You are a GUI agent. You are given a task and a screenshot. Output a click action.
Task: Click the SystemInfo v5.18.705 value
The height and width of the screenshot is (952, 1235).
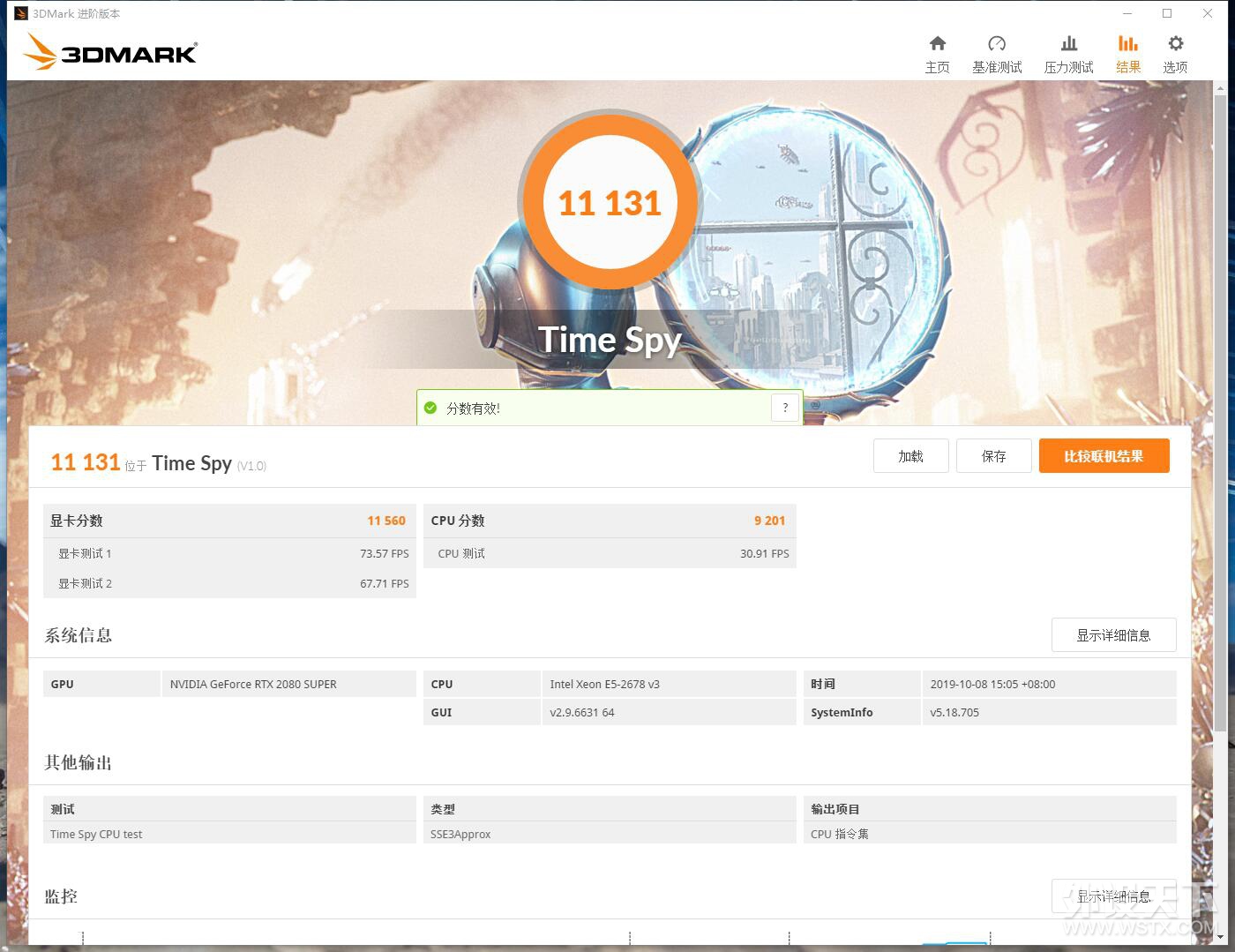[x=954, y=712]
